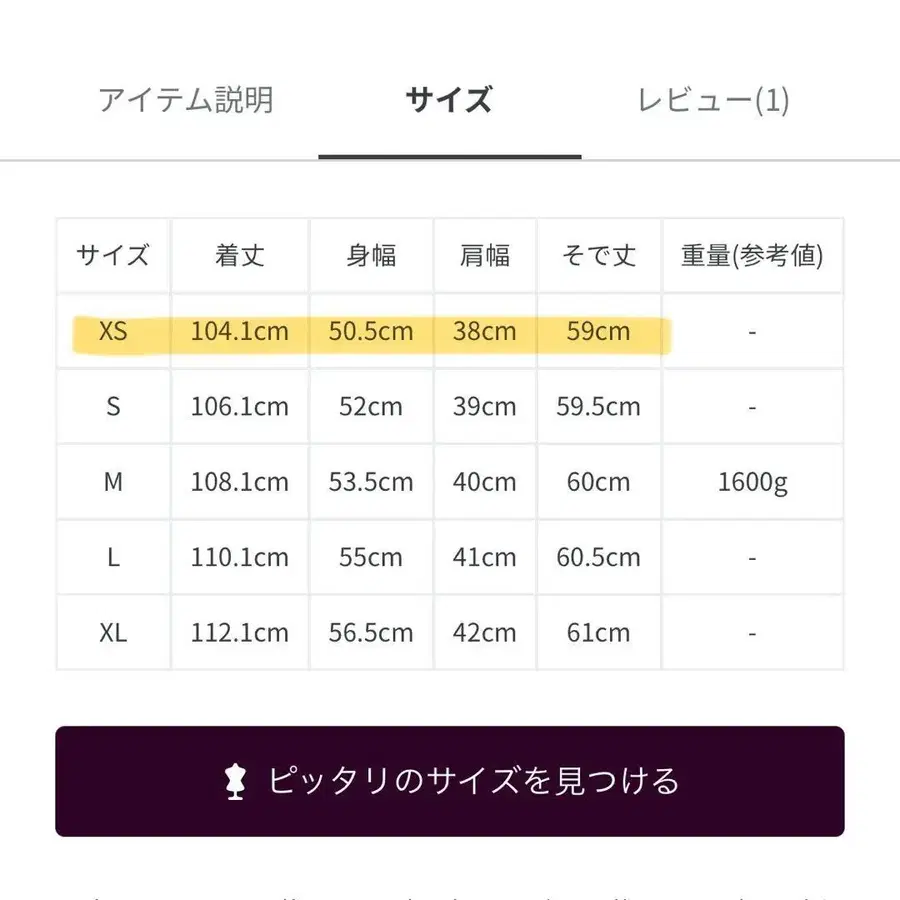Viewport: 900px width, 900px height.
Task: Select the S size row
Action: [x=113, y=407]
